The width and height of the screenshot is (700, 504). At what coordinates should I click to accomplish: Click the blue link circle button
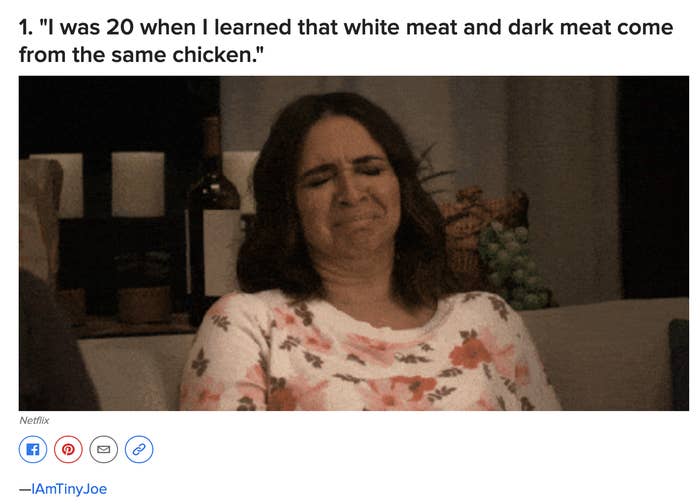coord(139,449)
